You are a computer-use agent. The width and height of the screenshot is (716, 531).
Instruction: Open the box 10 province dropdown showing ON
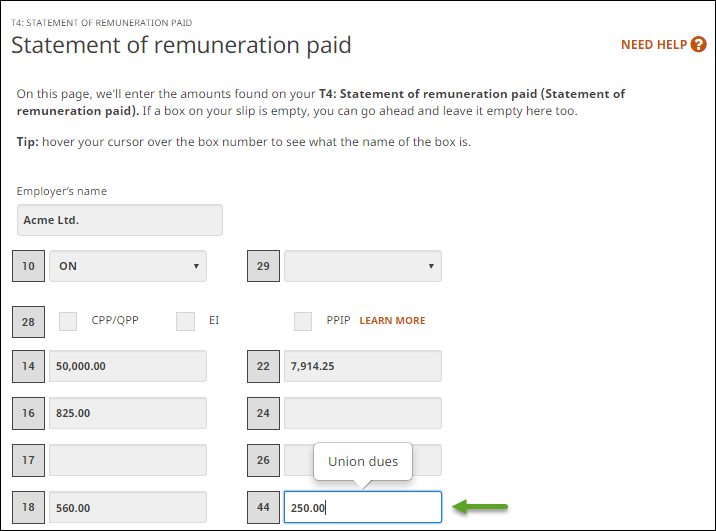pos(128,266)
